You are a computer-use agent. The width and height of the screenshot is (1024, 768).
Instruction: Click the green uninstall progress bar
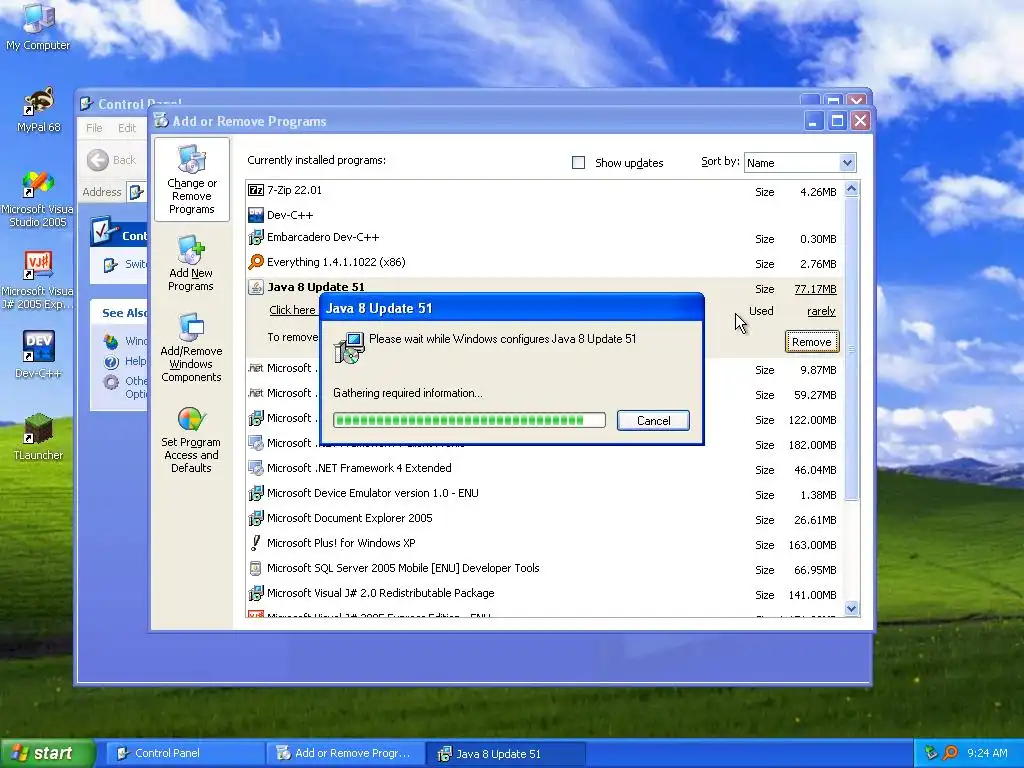point(469,420)
